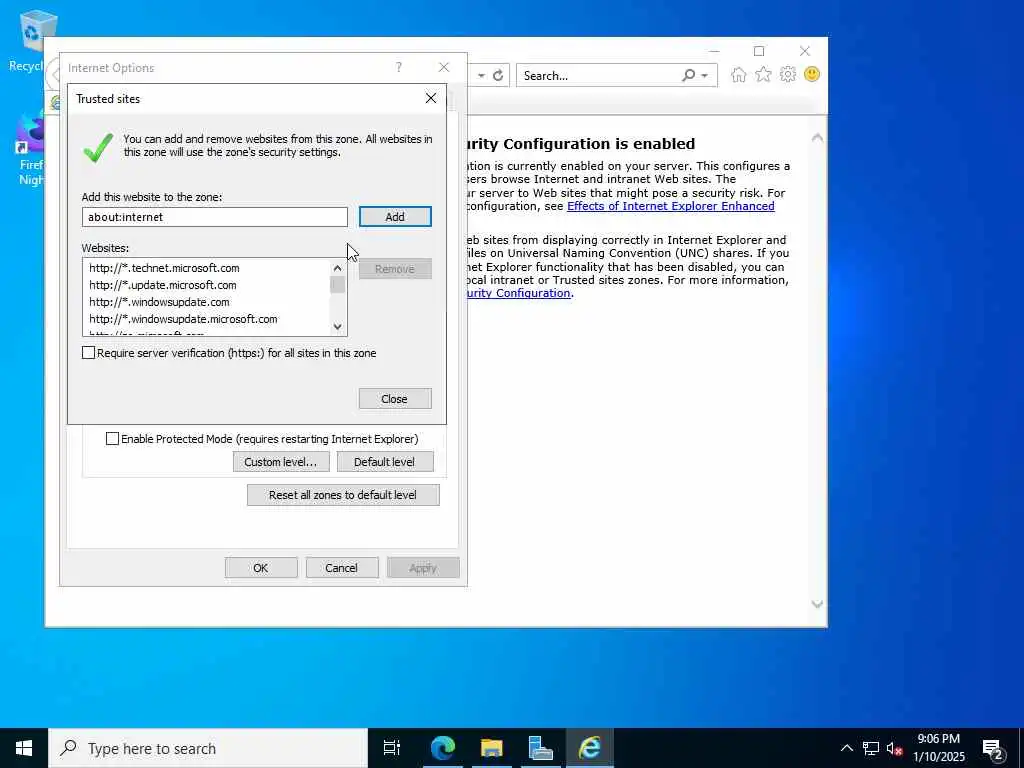The image size is (1024, 768).
Task: Show hidden tray icons chevron
Action: (x=846, y=748)
